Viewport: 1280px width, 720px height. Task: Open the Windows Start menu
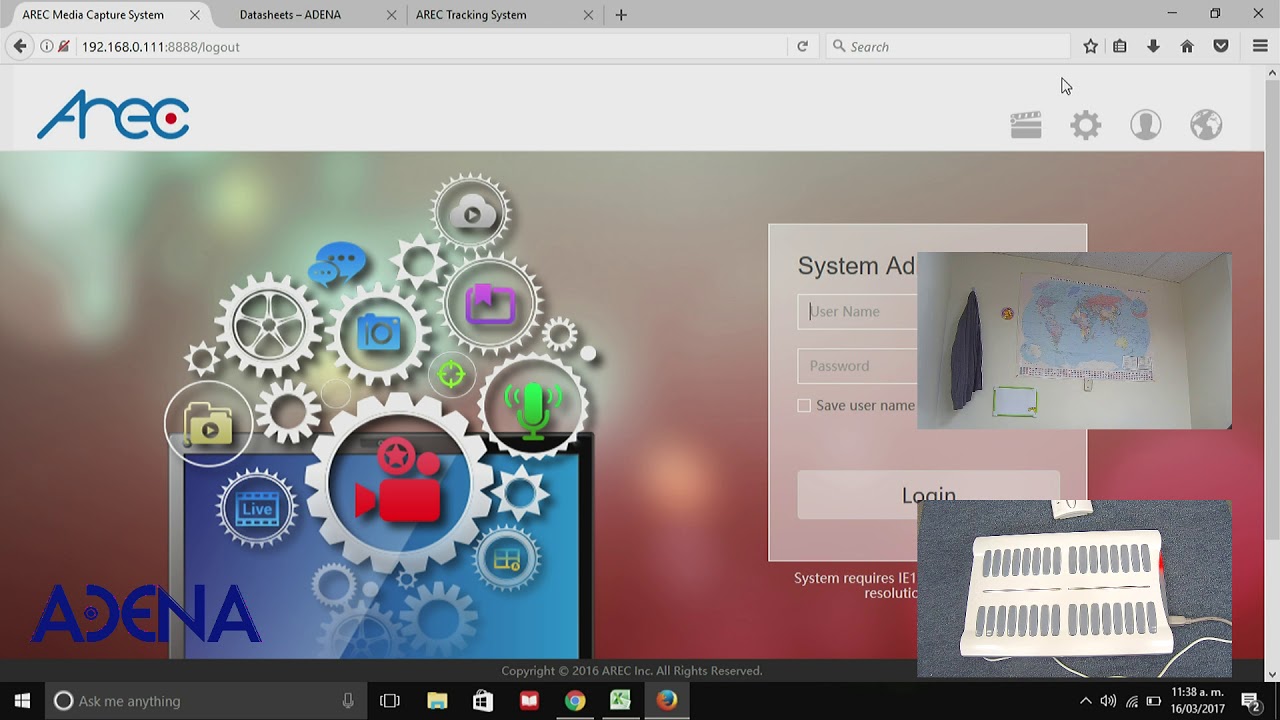point(22,701)
